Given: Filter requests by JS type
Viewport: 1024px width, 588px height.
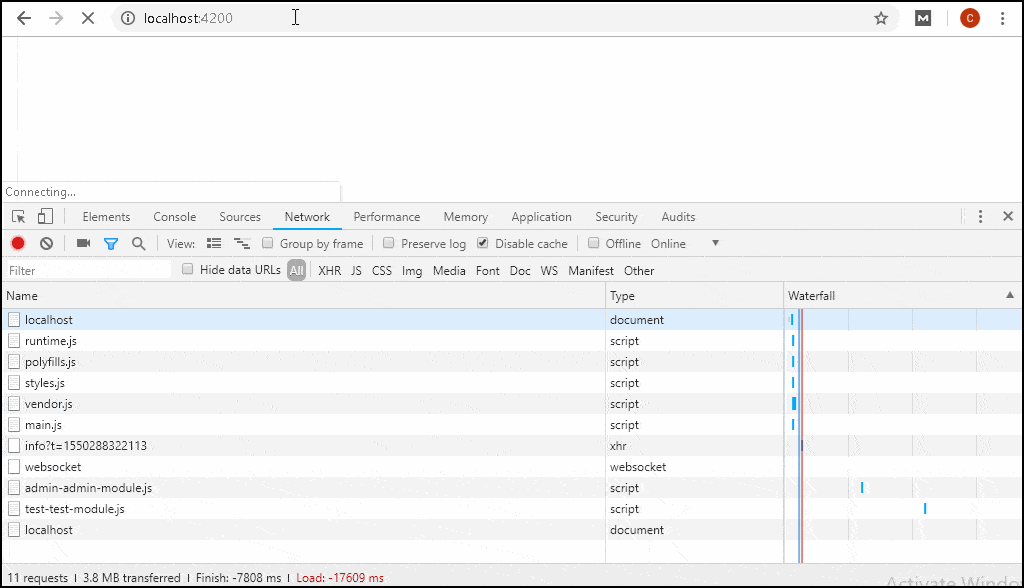Looking at the screenshot, I should (x=356, y=271).
